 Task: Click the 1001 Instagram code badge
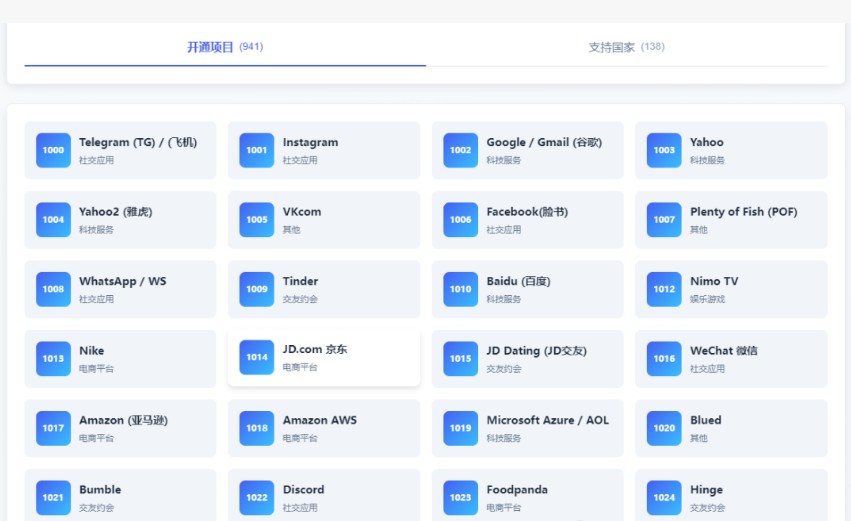click(257, 150)
